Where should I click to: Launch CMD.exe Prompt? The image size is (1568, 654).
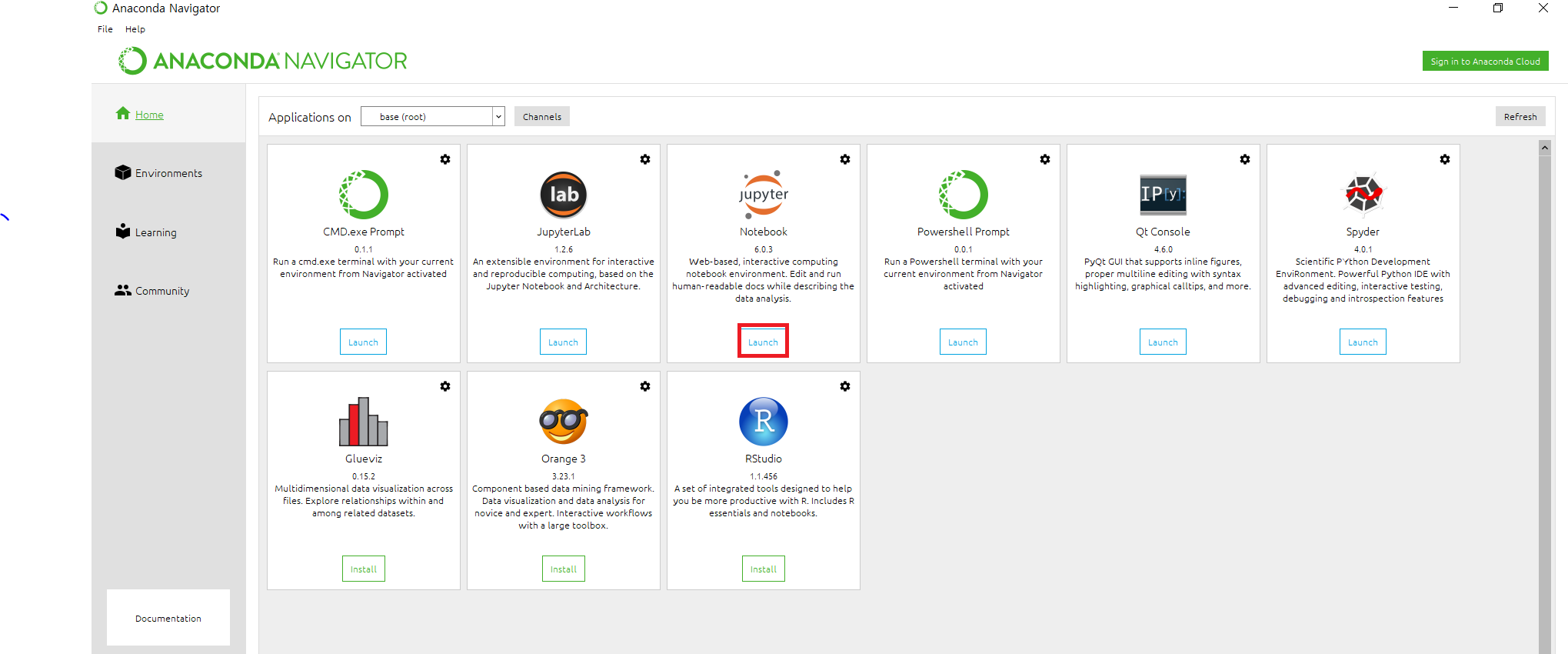point(364,342)
